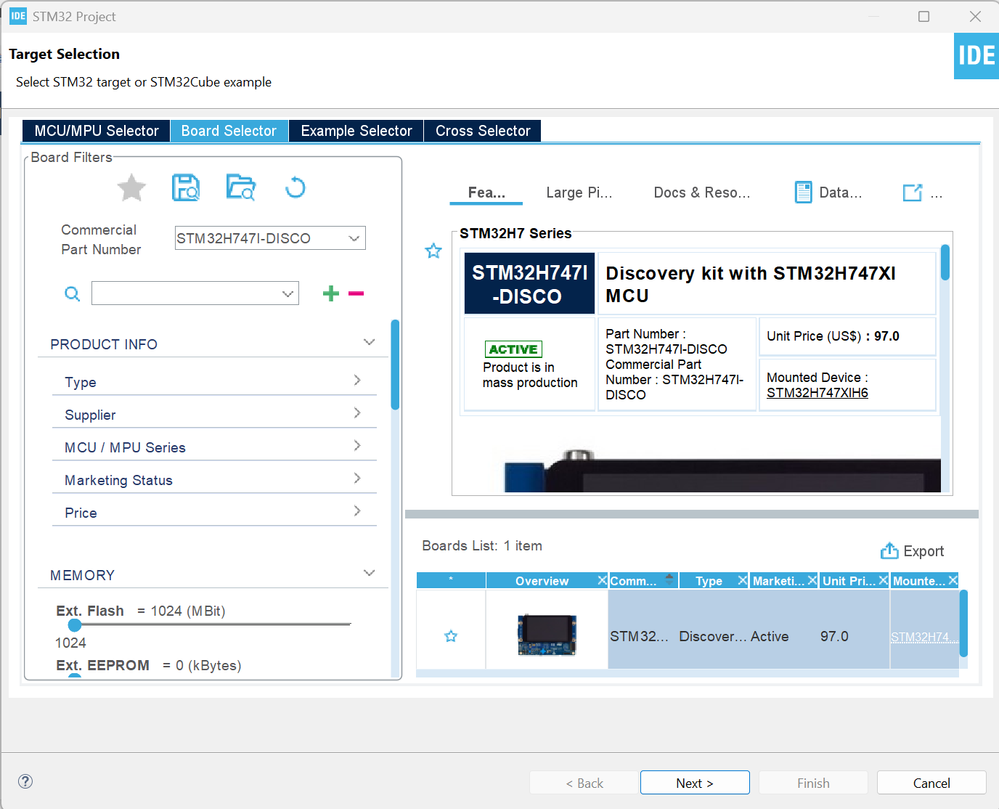Remove the Unit Price column
The image size is (999, 809).
click(x=883, y=580)
